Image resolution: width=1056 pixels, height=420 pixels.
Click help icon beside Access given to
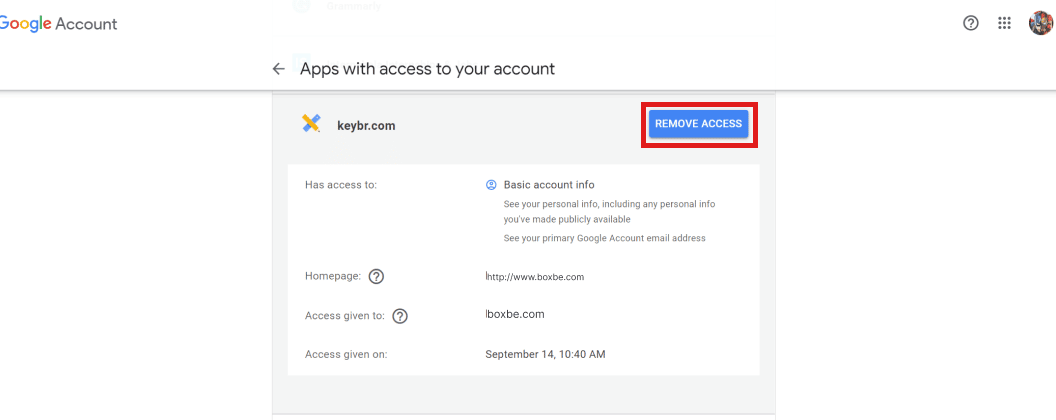point(400,316)
